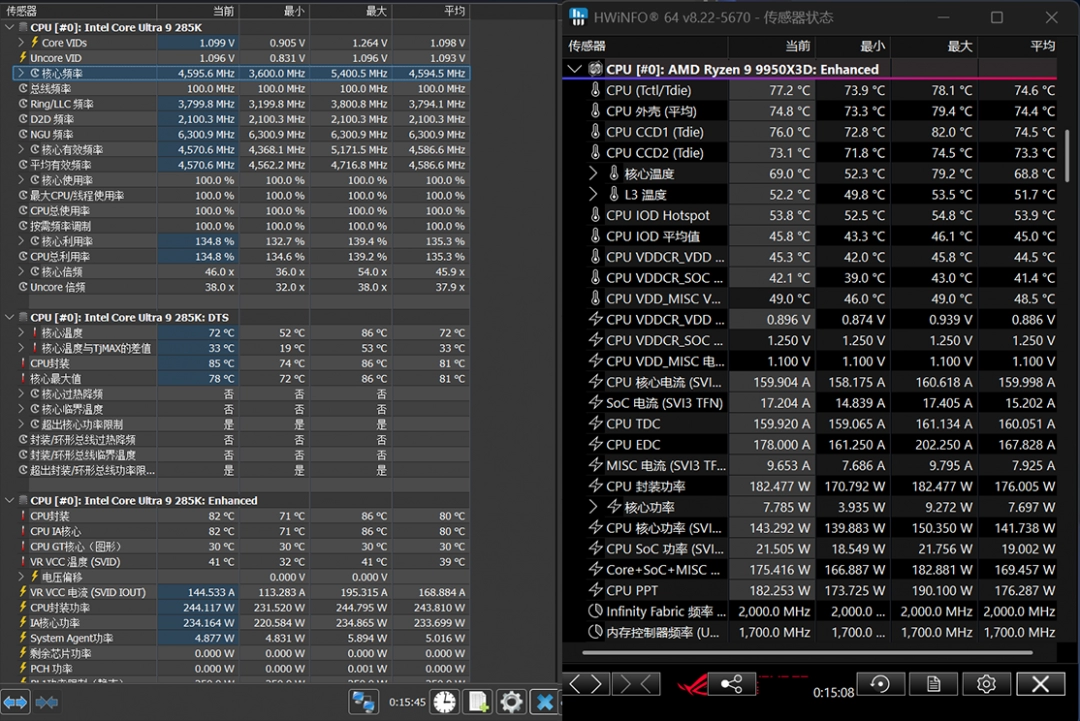The height and width of the screenshot is (721, 1080).
Task: Open settings gear in AMD window toolbar
Action: [986, 684]
